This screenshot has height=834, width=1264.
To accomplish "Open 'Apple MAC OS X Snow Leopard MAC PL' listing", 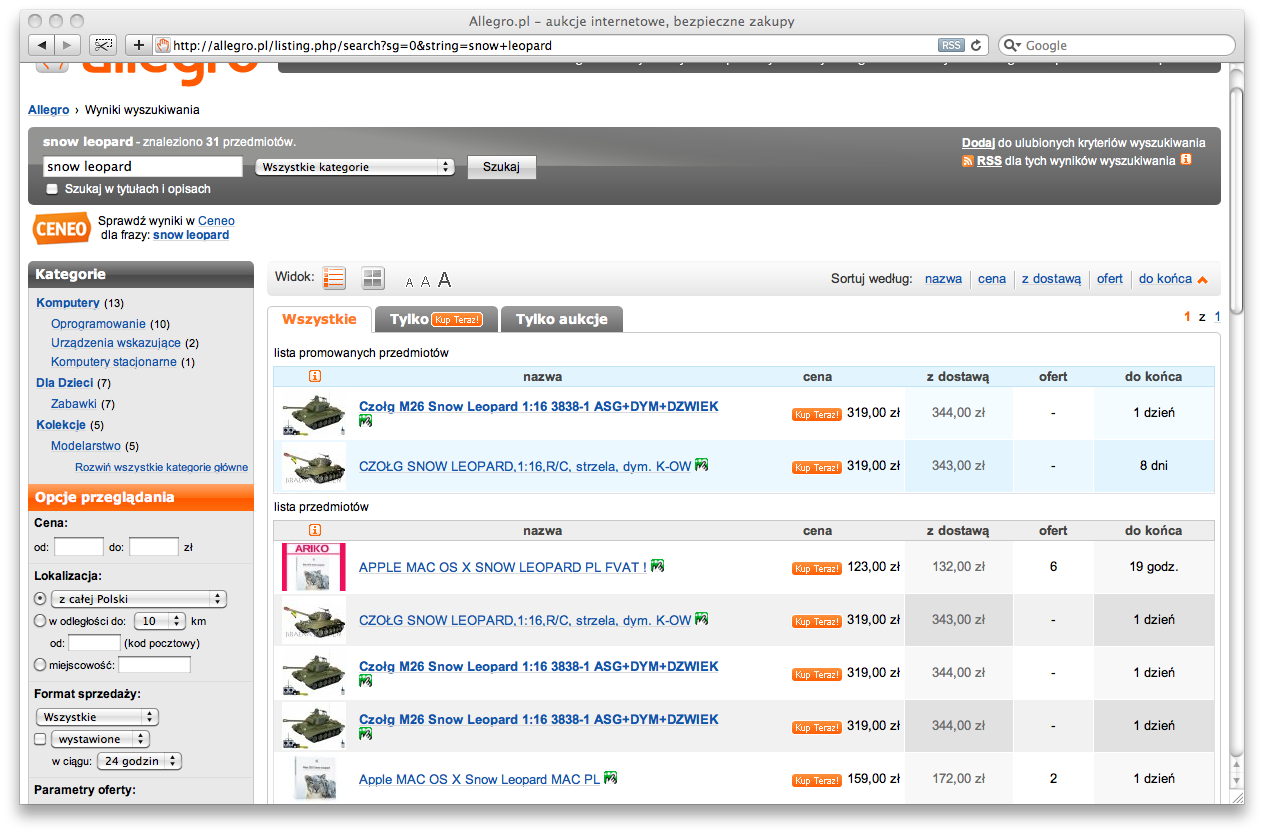I will (479, 780).
